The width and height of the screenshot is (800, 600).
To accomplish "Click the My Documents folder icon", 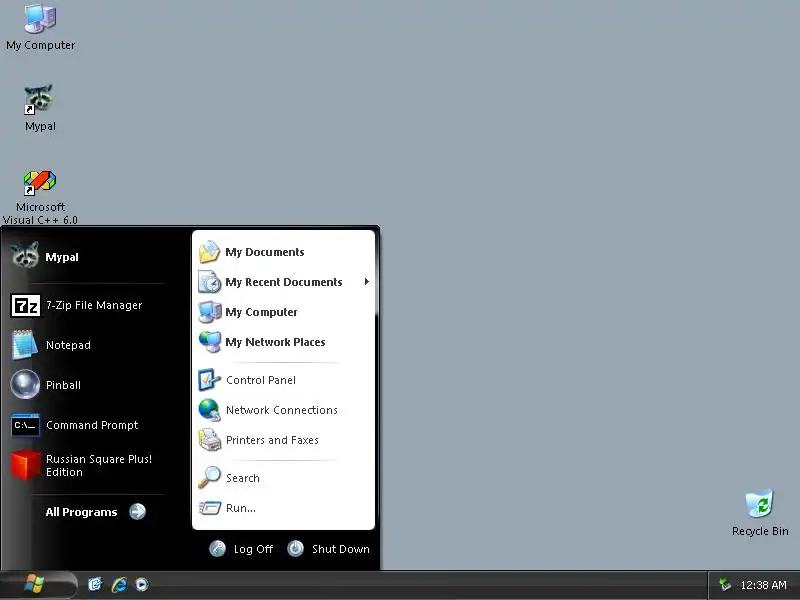I will point(209,252).
